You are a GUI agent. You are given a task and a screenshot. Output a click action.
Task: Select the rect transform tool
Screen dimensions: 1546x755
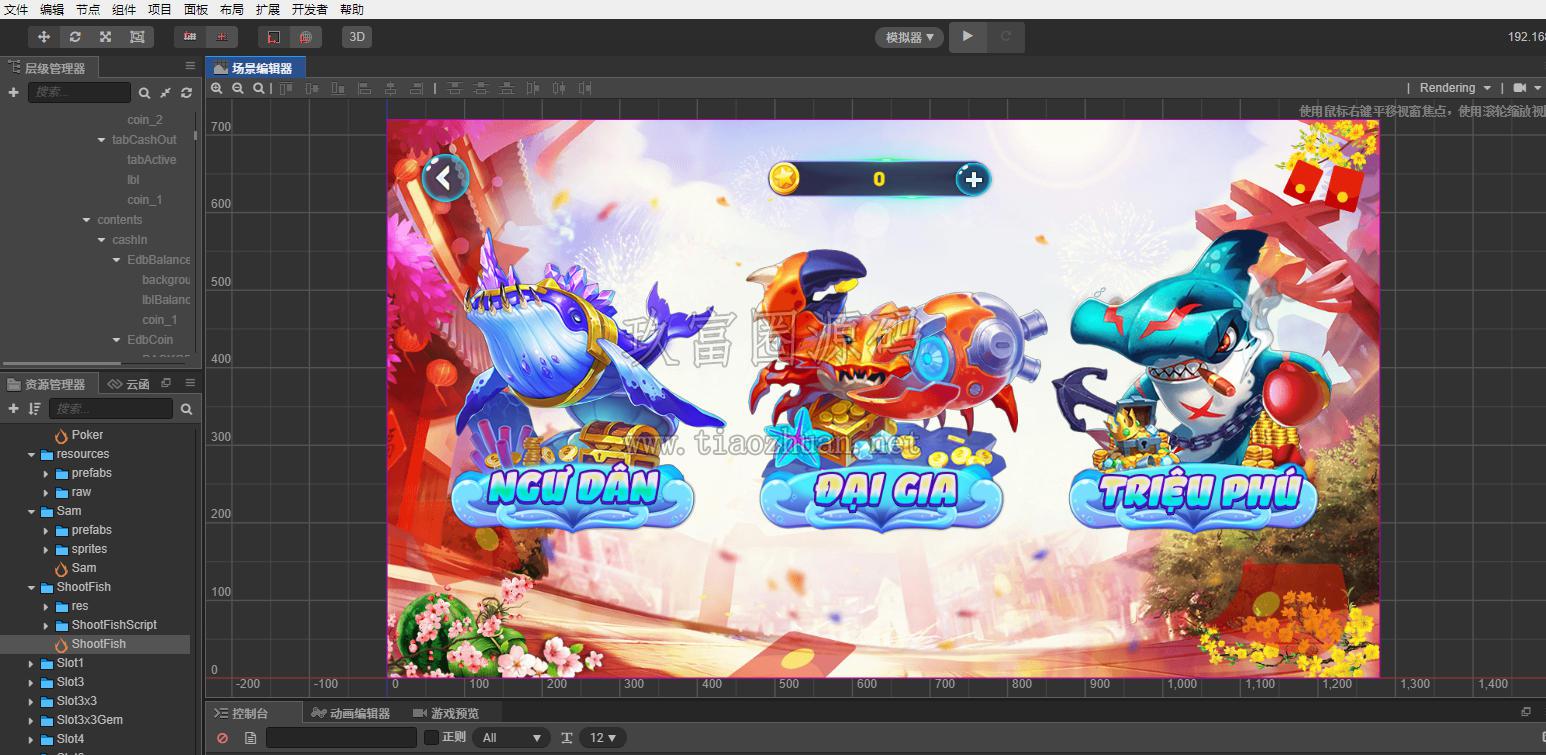pos(137,37)
